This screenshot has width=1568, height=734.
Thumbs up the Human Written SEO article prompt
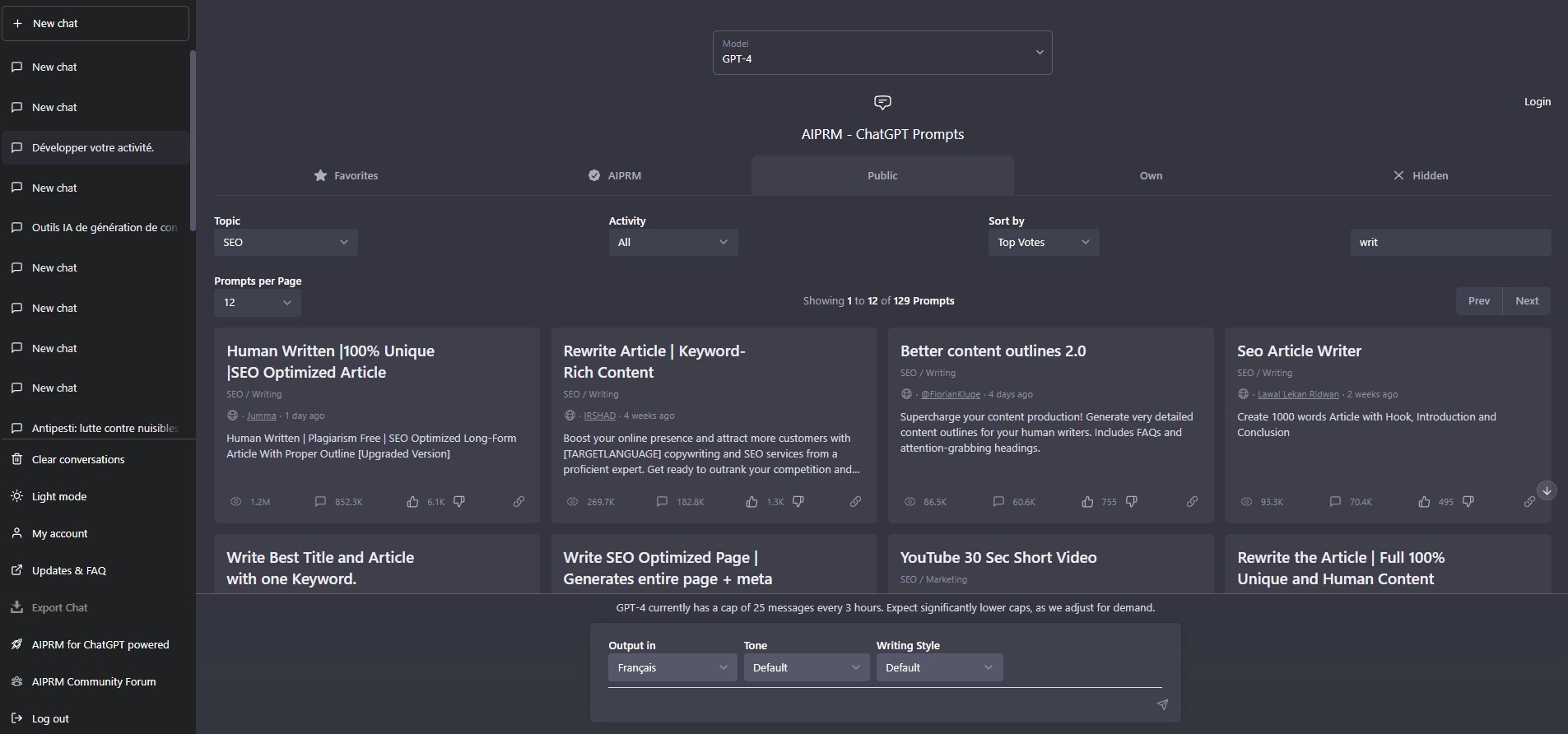click(412, 502)
